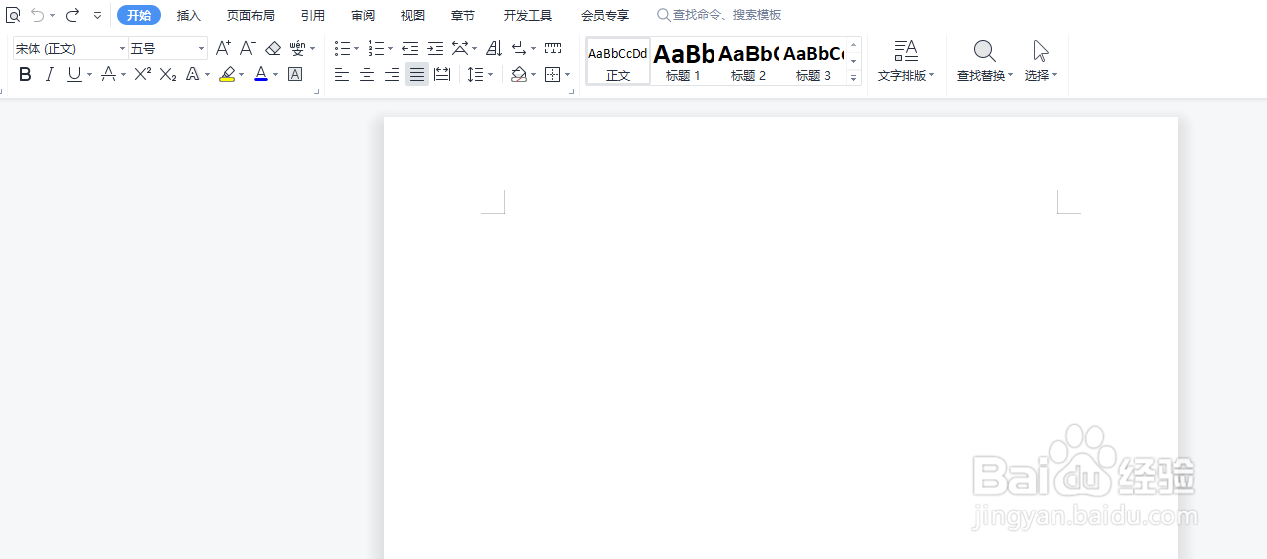Screen dimensions: 1267x559
Task: Toggle italic formatting
Action: coord(50,74)
